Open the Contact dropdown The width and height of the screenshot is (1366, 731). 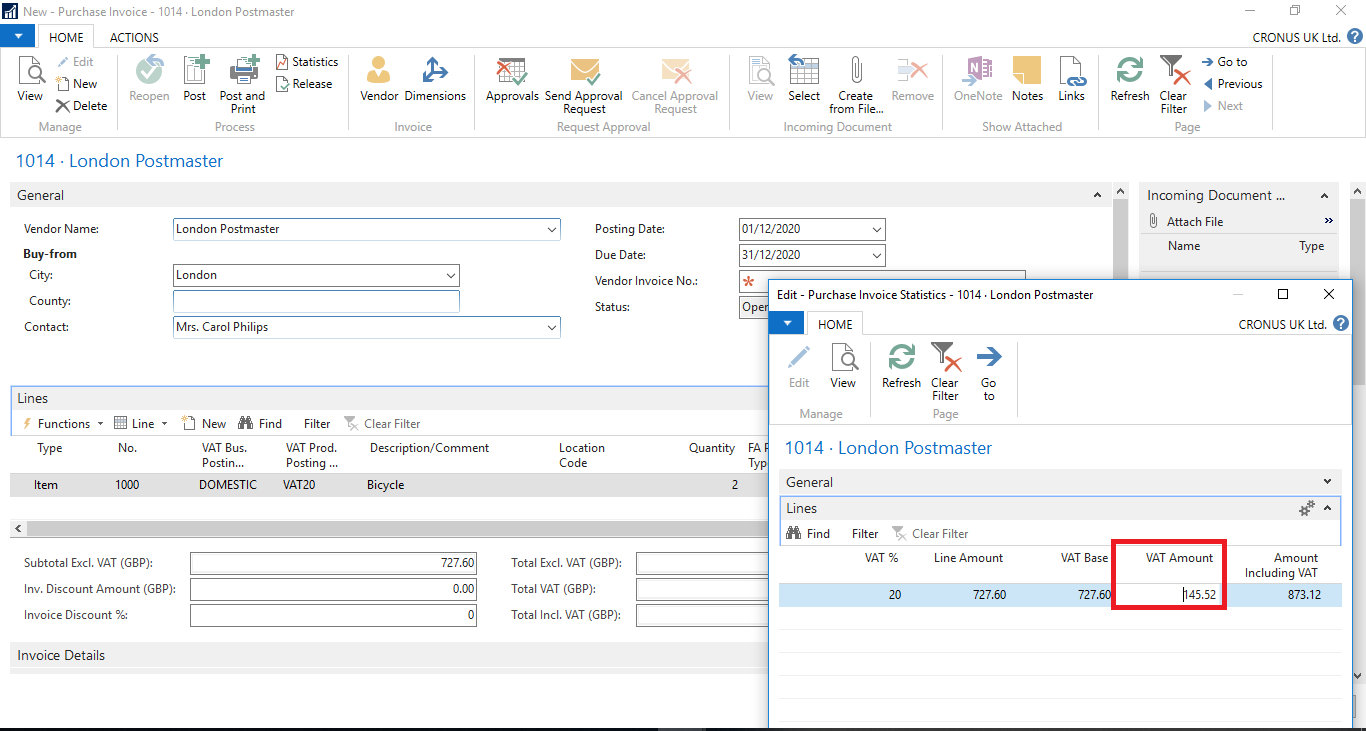(552, 327)
